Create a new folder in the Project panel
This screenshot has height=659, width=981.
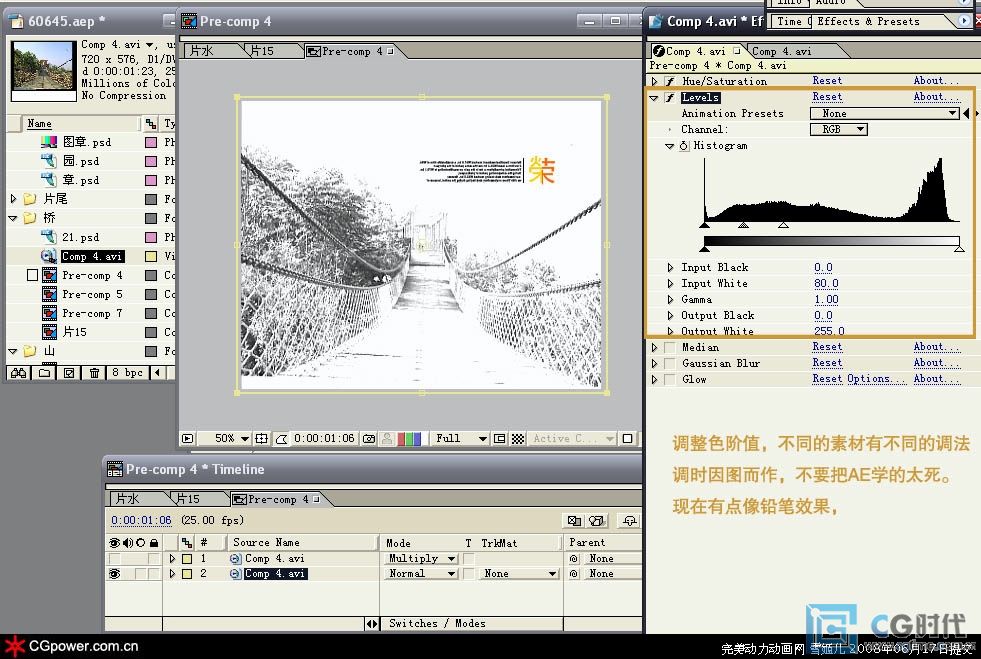(44, 373)
